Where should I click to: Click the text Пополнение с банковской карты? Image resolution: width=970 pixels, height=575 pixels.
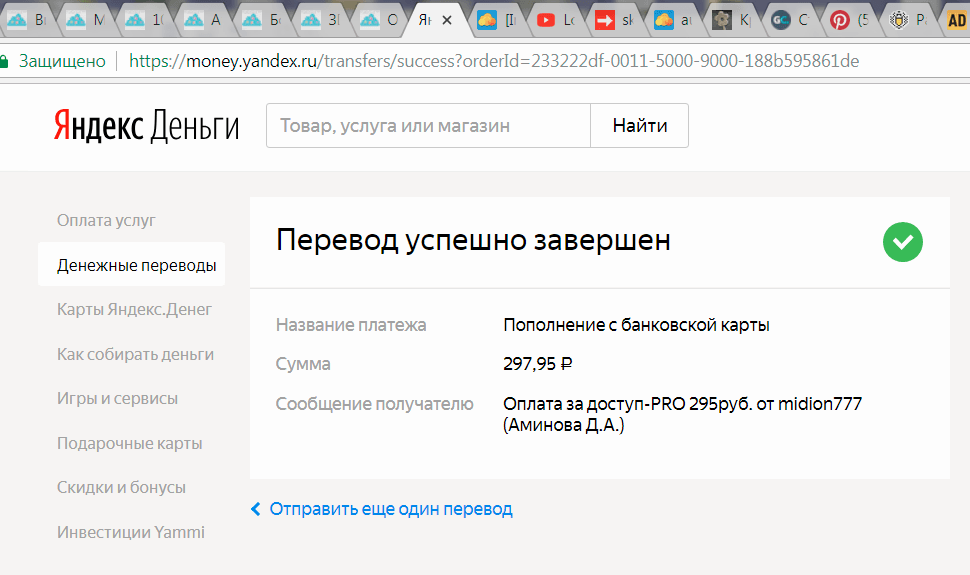click(637, 324)
